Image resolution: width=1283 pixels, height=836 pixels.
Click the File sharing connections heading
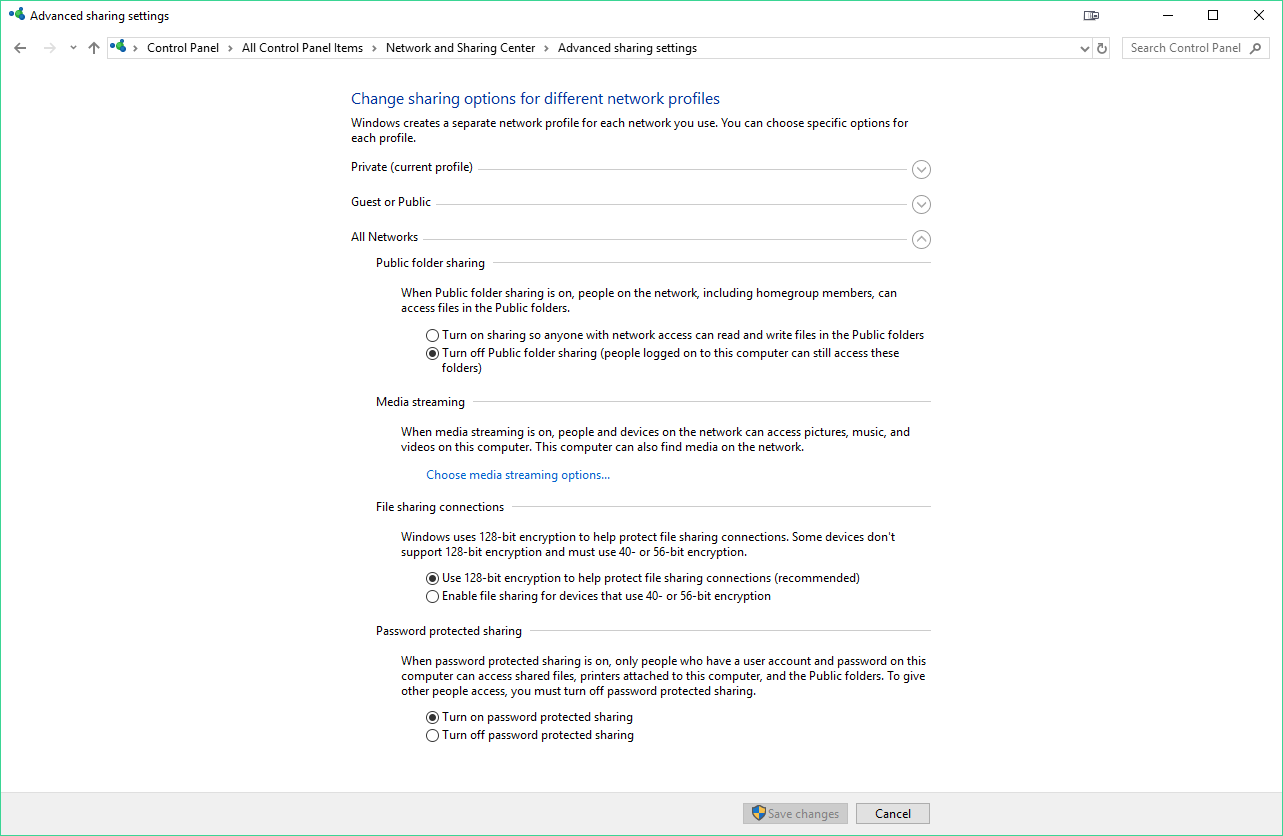click(x=440, y=507)
